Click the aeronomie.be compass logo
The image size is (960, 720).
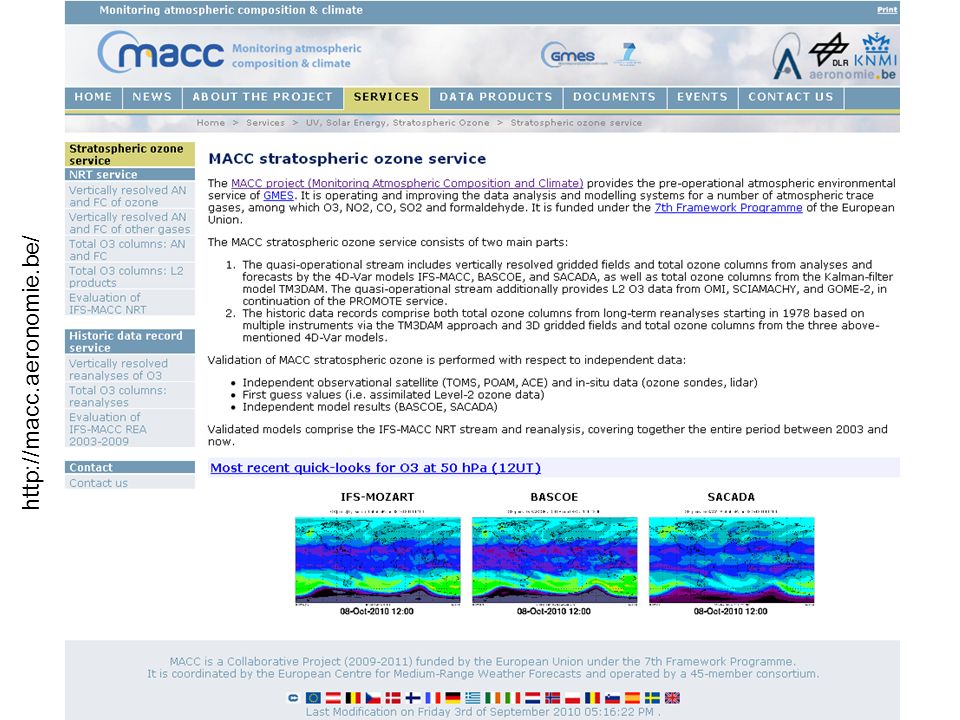tap(786, 56)
